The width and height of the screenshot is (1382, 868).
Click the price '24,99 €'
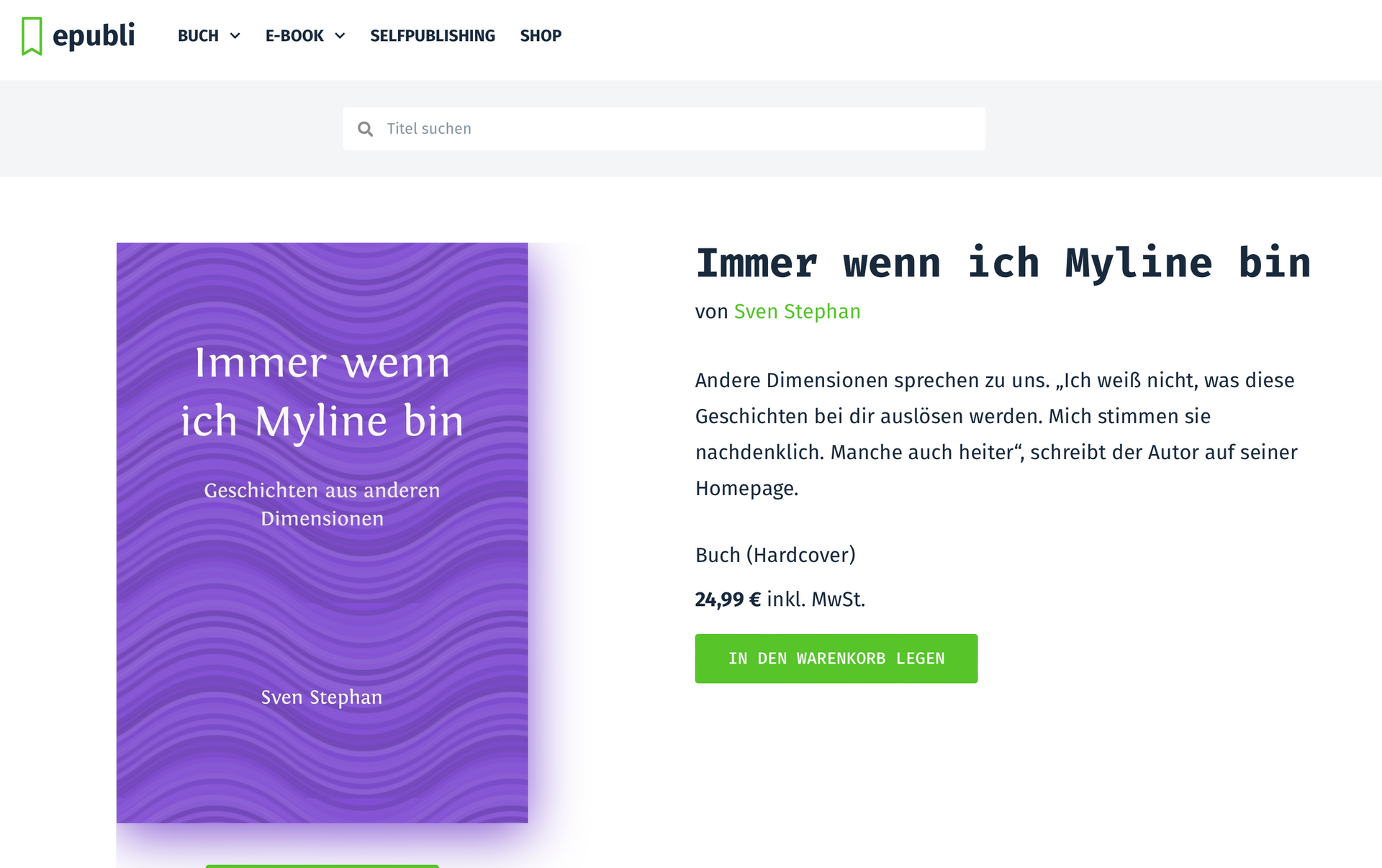[728, 600]
